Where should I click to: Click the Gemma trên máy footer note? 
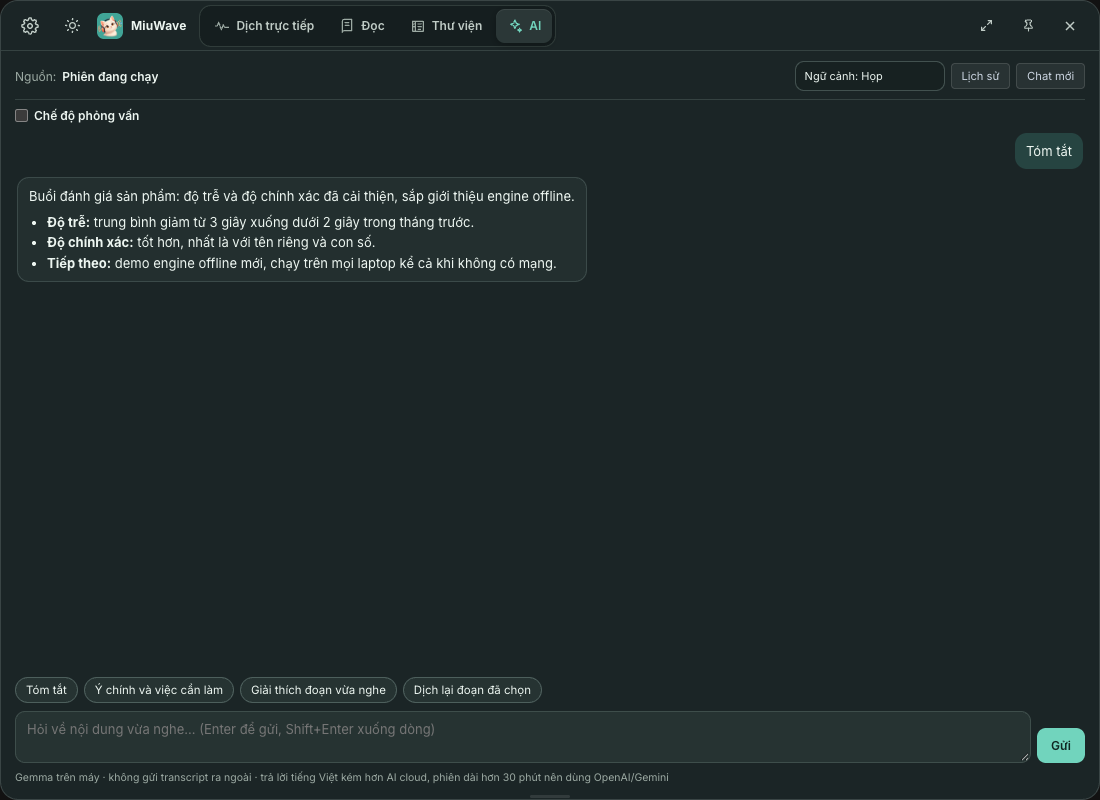[x=342, y=778]
